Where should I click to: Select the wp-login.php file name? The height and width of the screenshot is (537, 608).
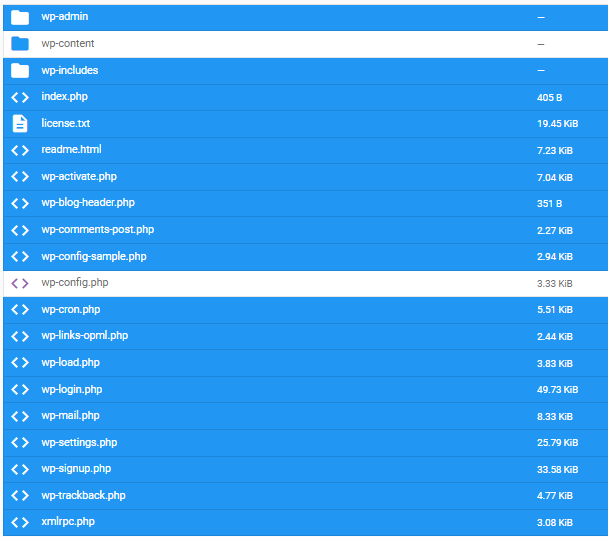(x=72, y=389)
